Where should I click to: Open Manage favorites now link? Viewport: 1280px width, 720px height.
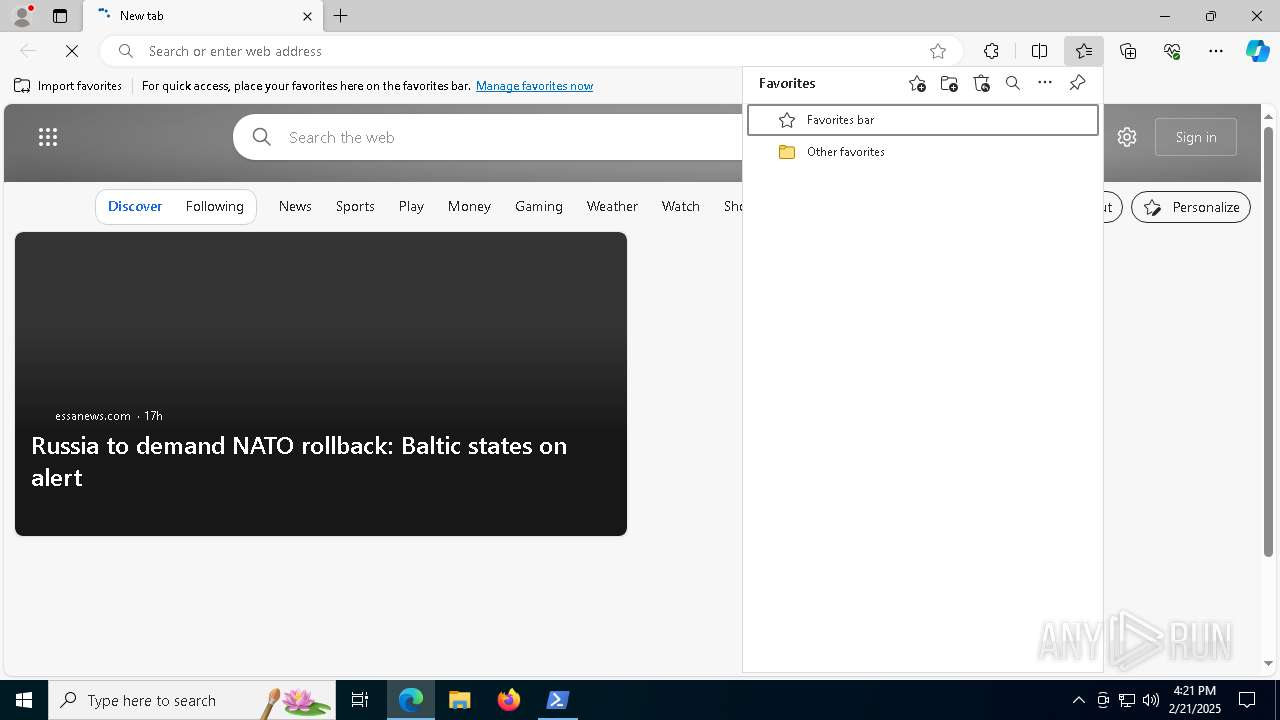coord(534,86)
